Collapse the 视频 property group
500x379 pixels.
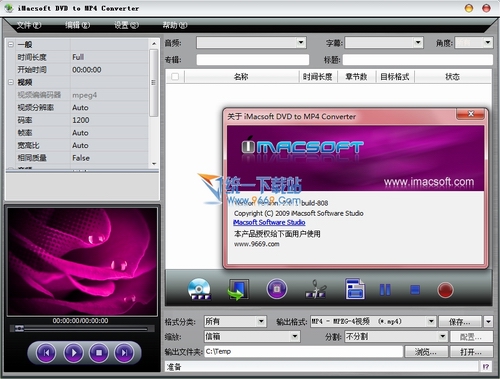[x=11, y=82]
